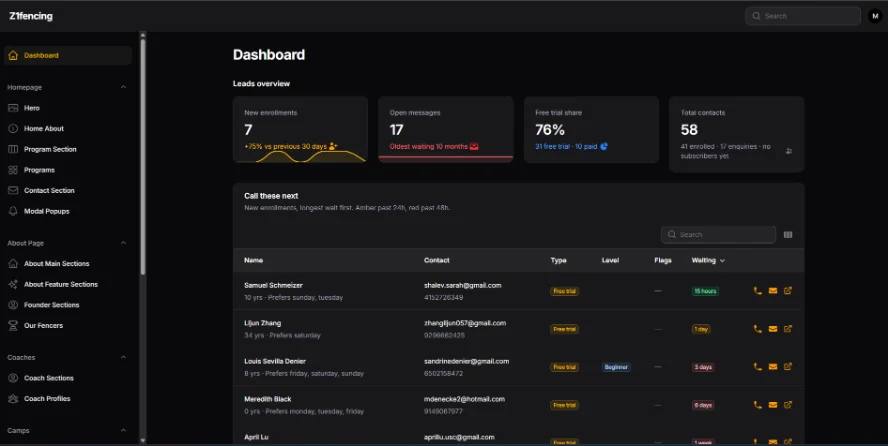The image size is (888, 446).
Task: Open the Free trial share card
Action: (x=591, y=130)
